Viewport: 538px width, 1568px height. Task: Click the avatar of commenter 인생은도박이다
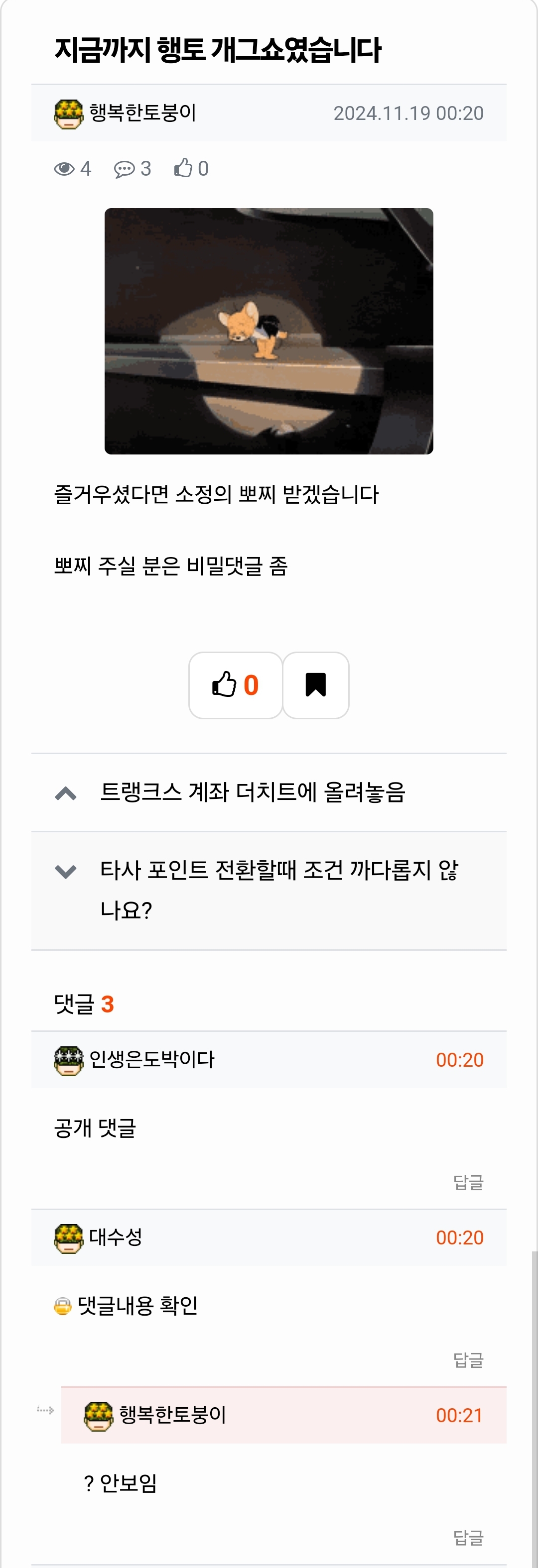pyautogui.click(x=68, y=1060)
